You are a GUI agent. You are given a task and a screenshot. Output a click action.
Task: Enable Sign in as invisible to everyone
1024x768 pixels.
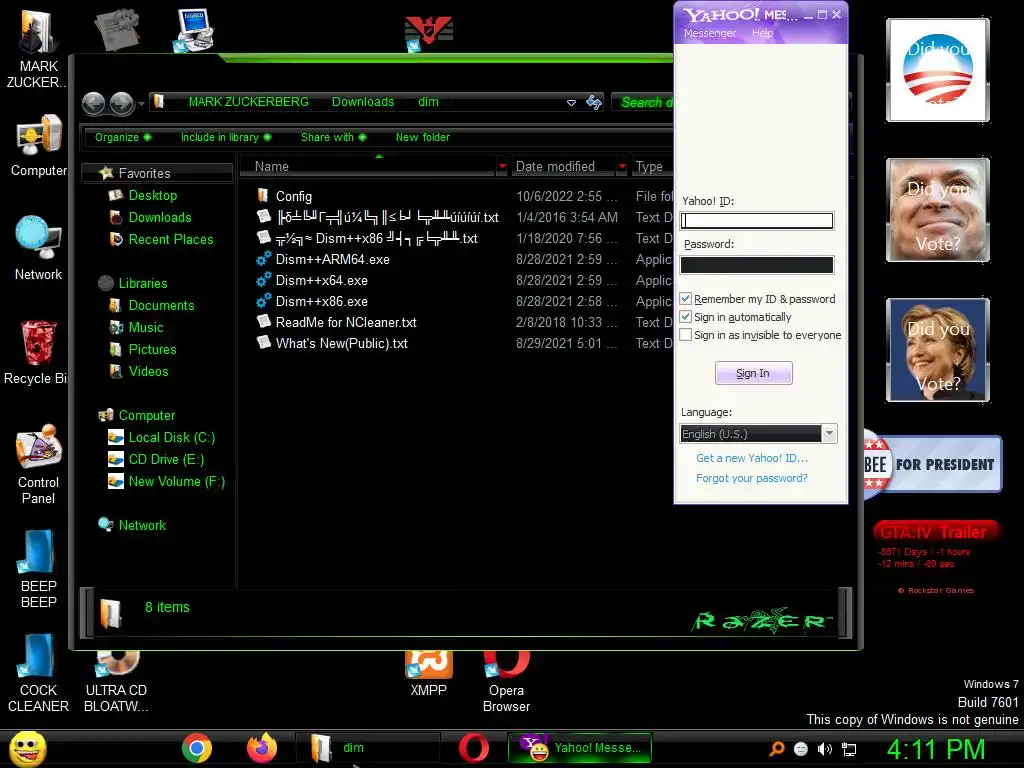point(685,335)
